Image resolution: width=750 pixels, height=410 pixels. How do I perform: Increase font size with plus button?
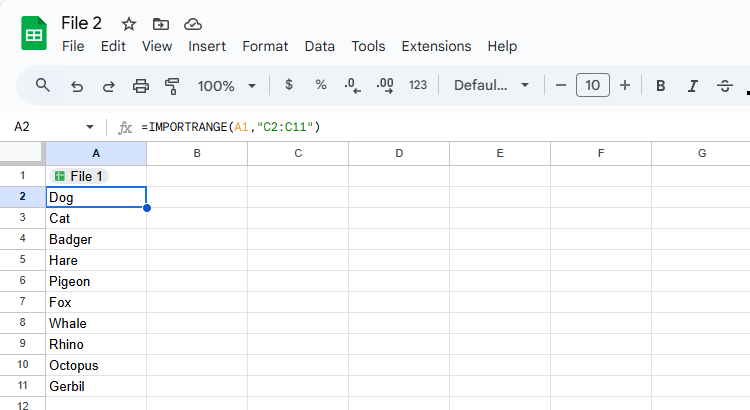pyautogui.click(x=625, y=86)
